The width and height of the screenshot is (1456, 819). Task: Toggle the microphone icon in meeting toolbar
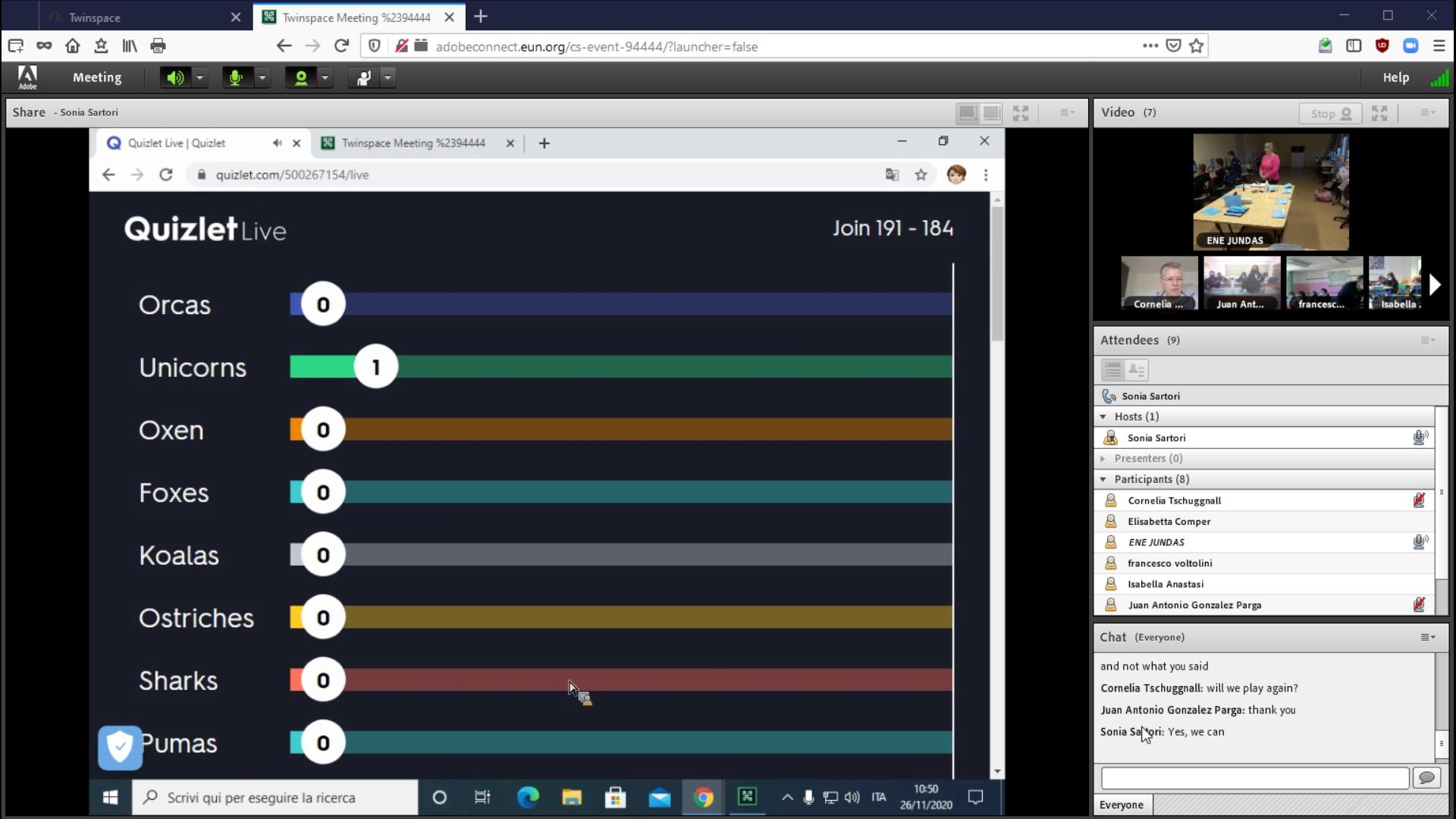tap(236, 77)
